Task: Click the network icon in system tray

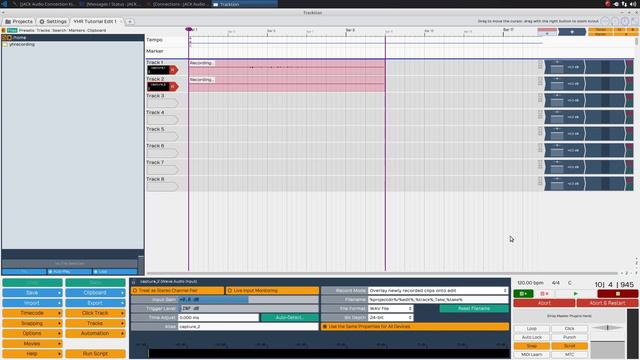Action: [x=624, y=4]
